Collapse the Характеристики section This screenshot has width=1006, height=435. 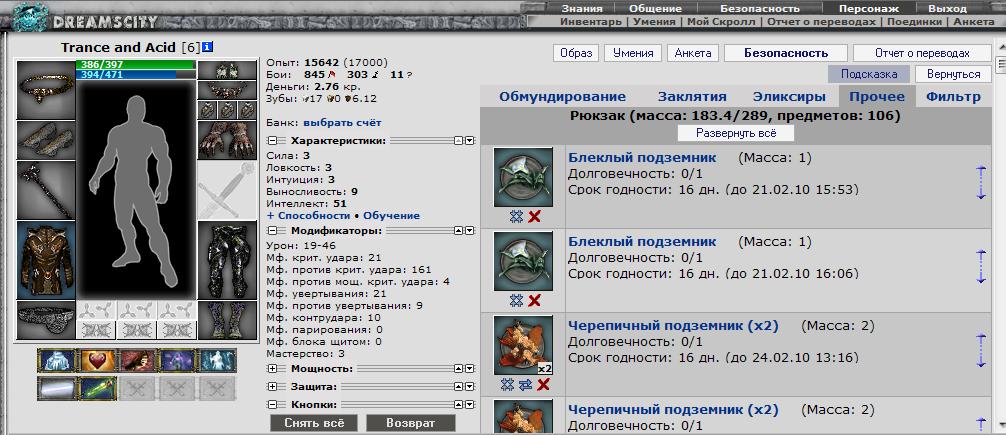click(x=272, y=141)
